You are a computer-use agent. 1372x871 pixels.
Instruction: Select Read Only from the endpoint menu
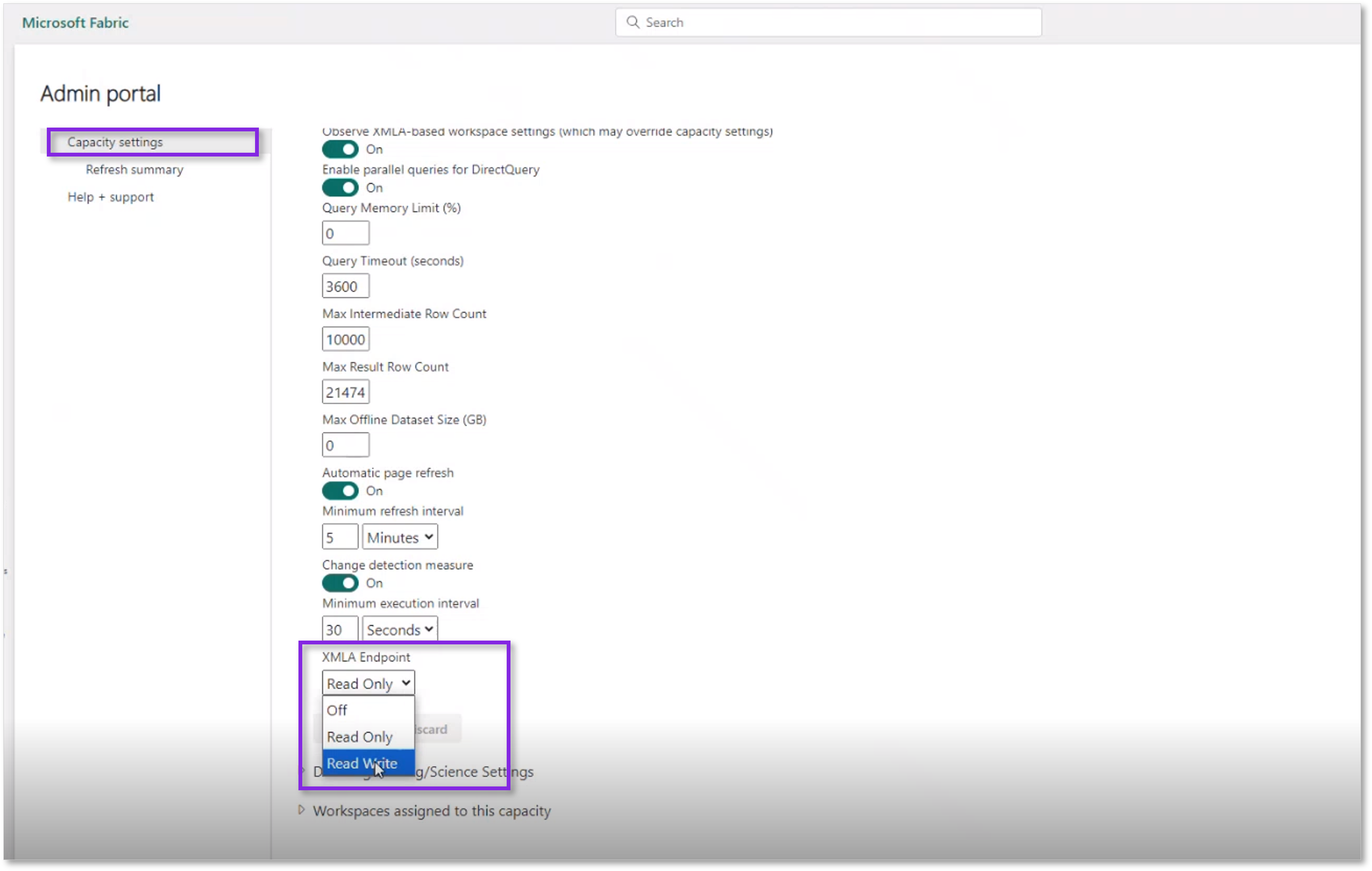pos(360,737)
